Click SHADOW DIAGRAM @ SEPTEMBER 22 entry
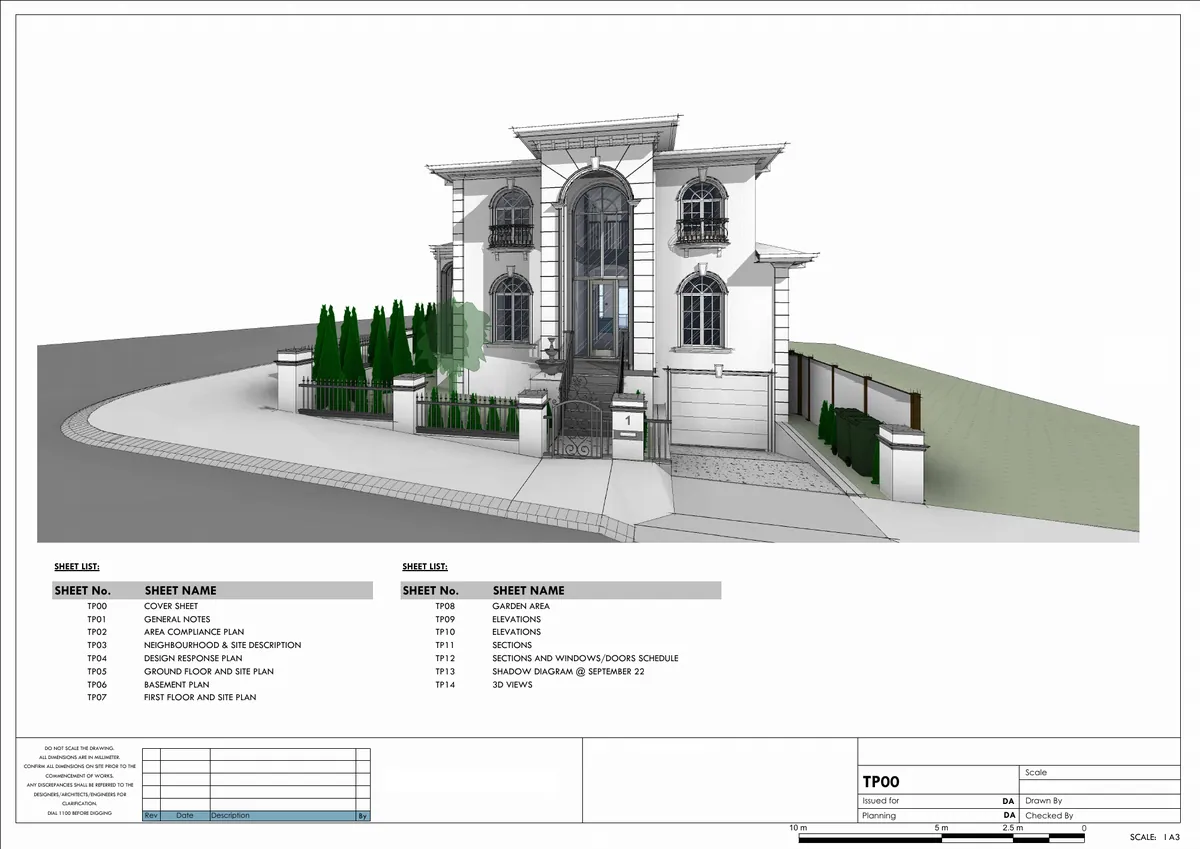 pos(568,671)
